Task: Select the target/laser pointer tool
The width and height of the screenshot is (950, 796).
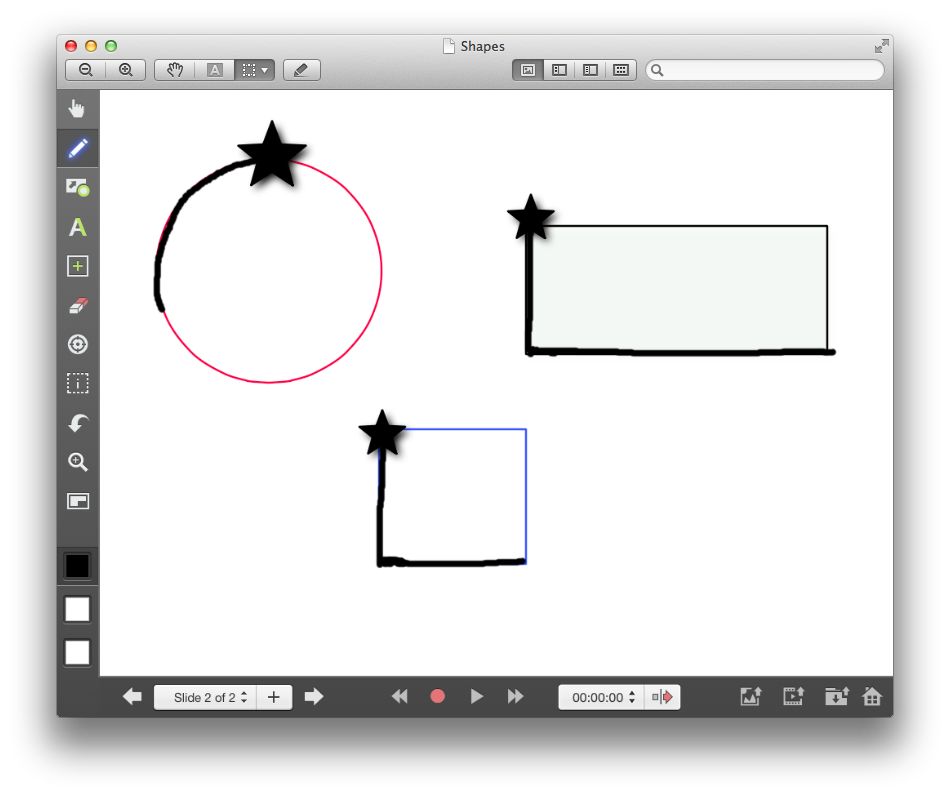Action: 77,344
